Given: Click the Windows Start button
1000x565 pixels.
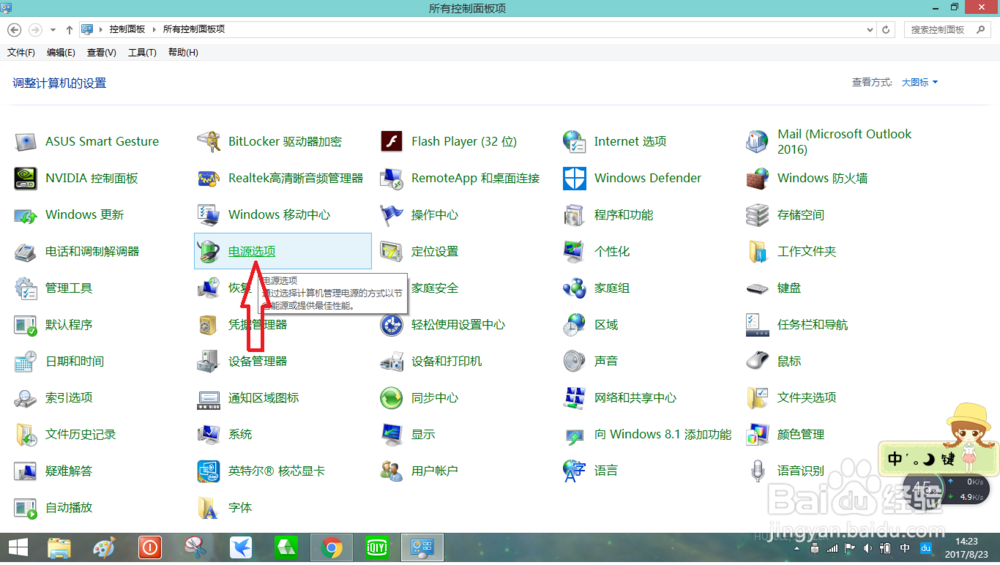Looking at the screenshot, I should [x=18, y=548].
